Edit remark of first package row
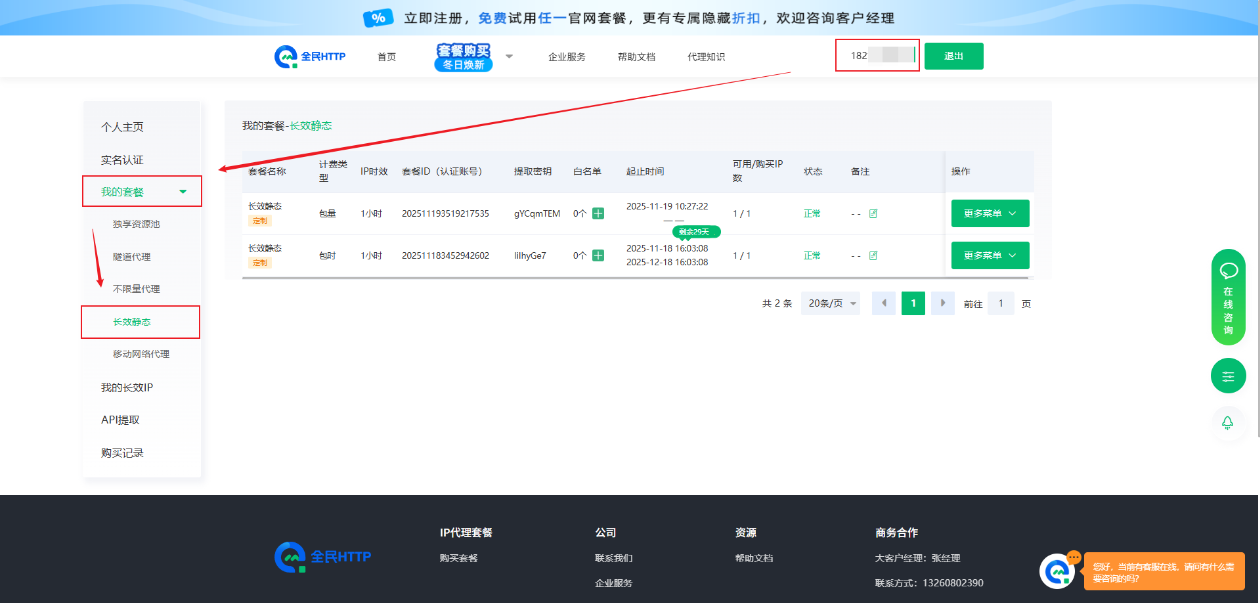 tap(873, 213)
